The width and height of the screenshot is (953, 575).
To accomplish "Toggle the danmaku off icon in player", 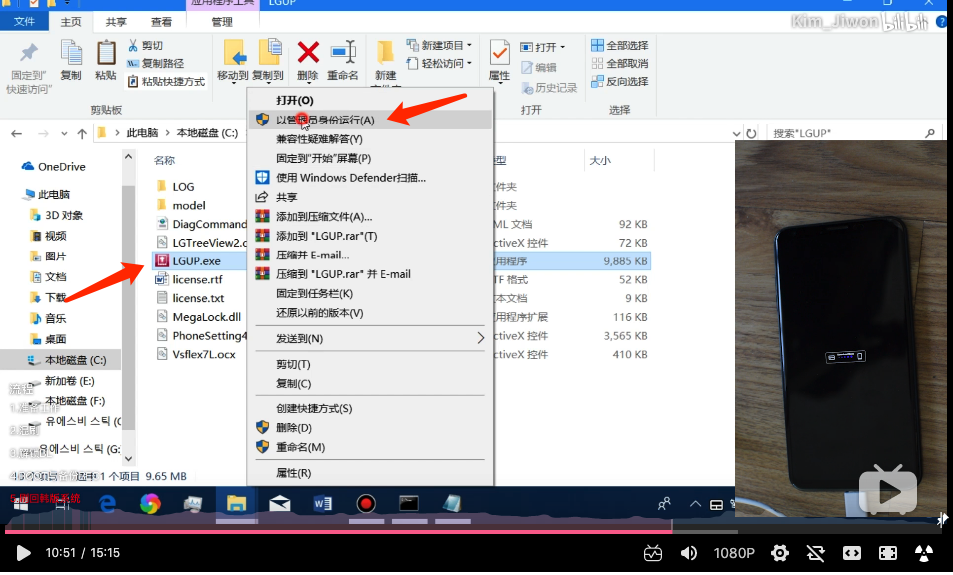I will coord(816,553).
